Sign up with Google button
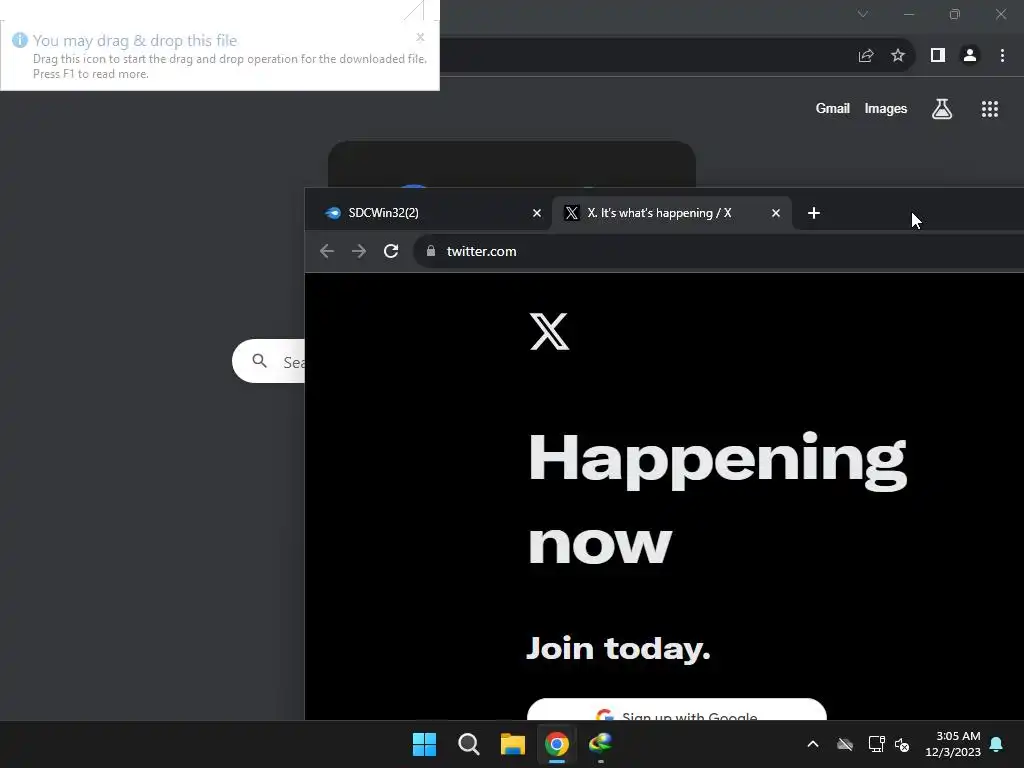 pos(677,710)
